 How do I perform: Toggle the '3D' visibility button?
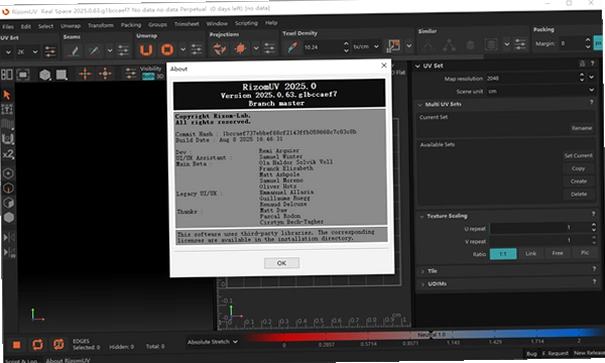click(x=159, y=76)
